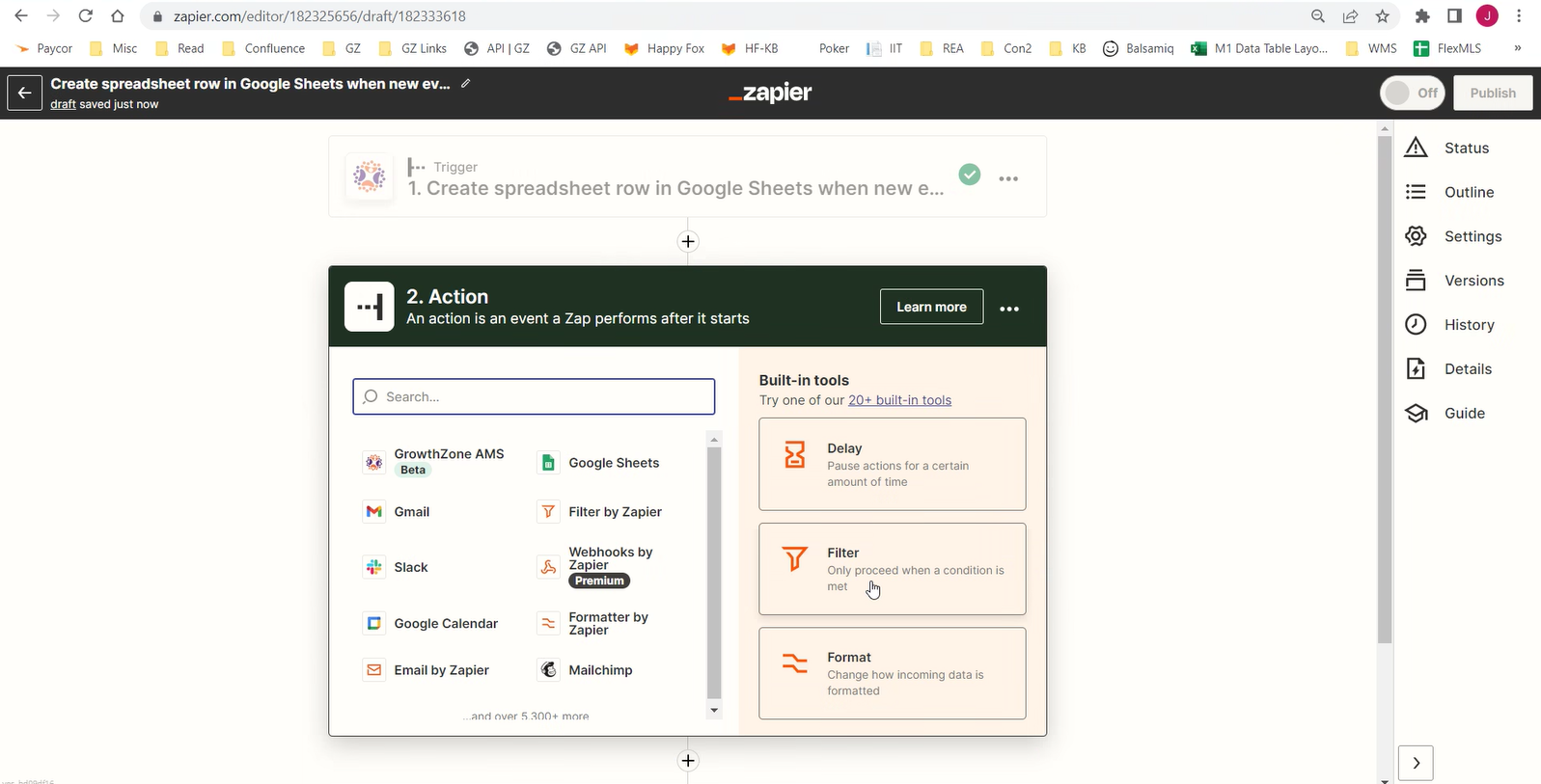Show more bookmarks overflow chevron
This screenshot has width=1541, height=784.
click(1518, 48)
